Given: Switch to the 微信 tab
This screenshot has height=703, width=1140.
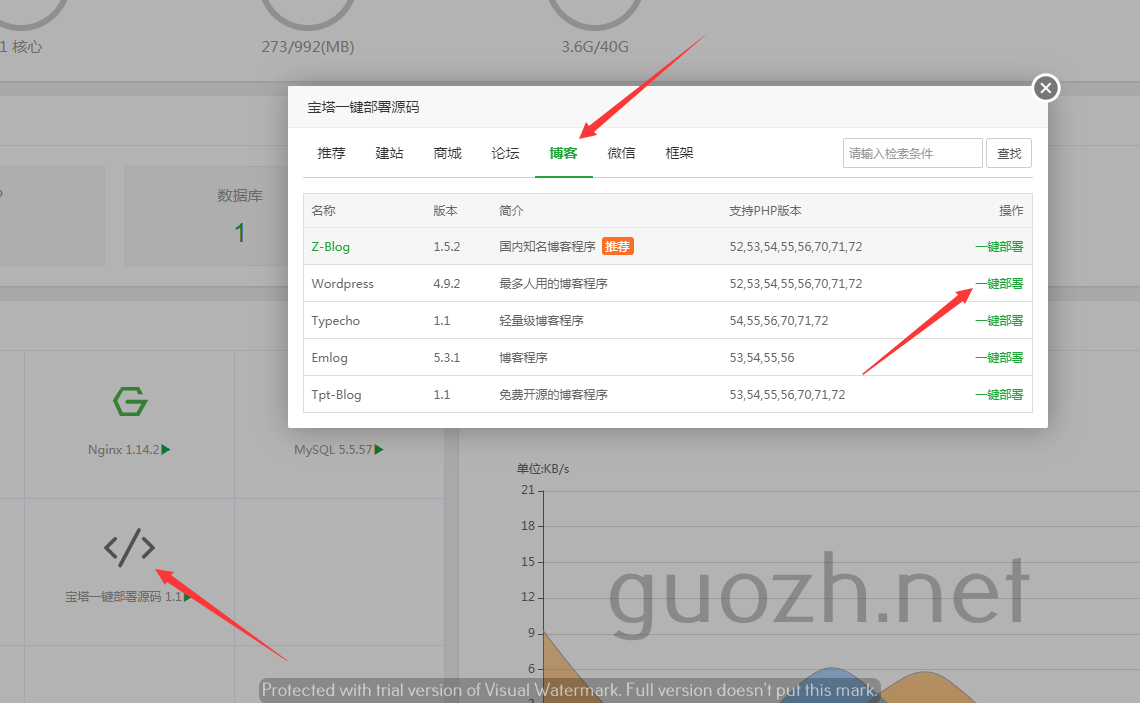Looking at the screenshot, I should tap(622, 153).
